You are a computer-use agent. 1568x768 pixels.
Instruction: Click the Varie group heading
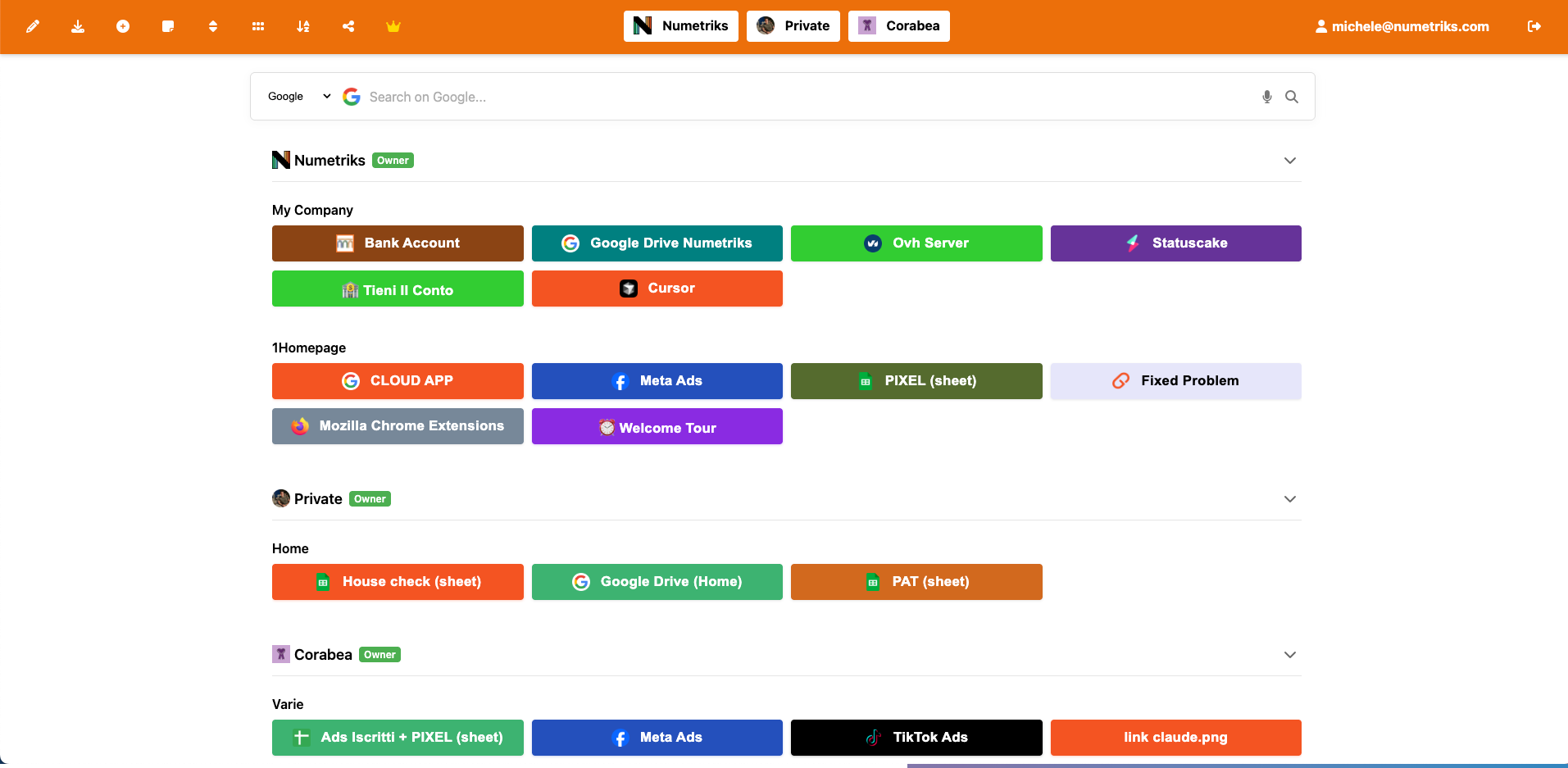point(288,704)
